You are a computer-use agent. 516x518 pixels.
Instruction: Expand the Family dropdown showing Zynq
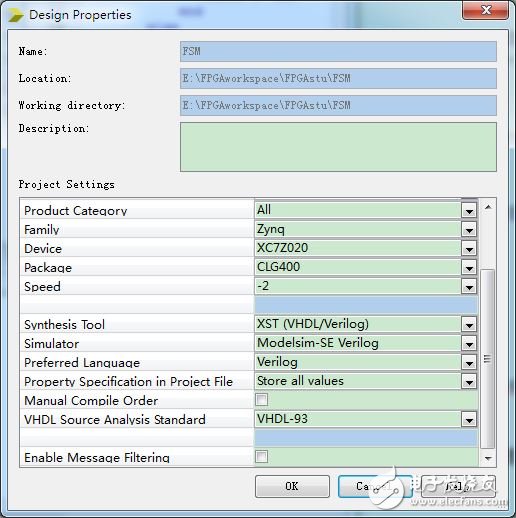pyautogui.click(x=469, y=230)
